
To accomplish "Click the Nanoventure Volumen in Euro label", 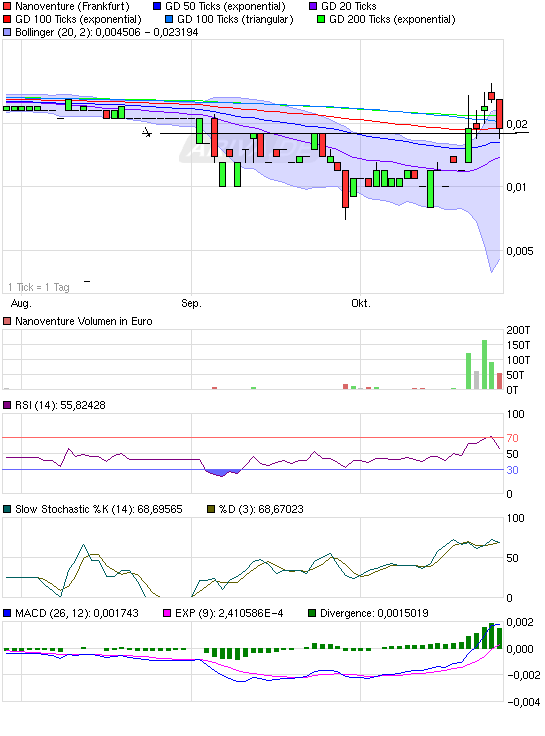I will (x=84, y=322).
